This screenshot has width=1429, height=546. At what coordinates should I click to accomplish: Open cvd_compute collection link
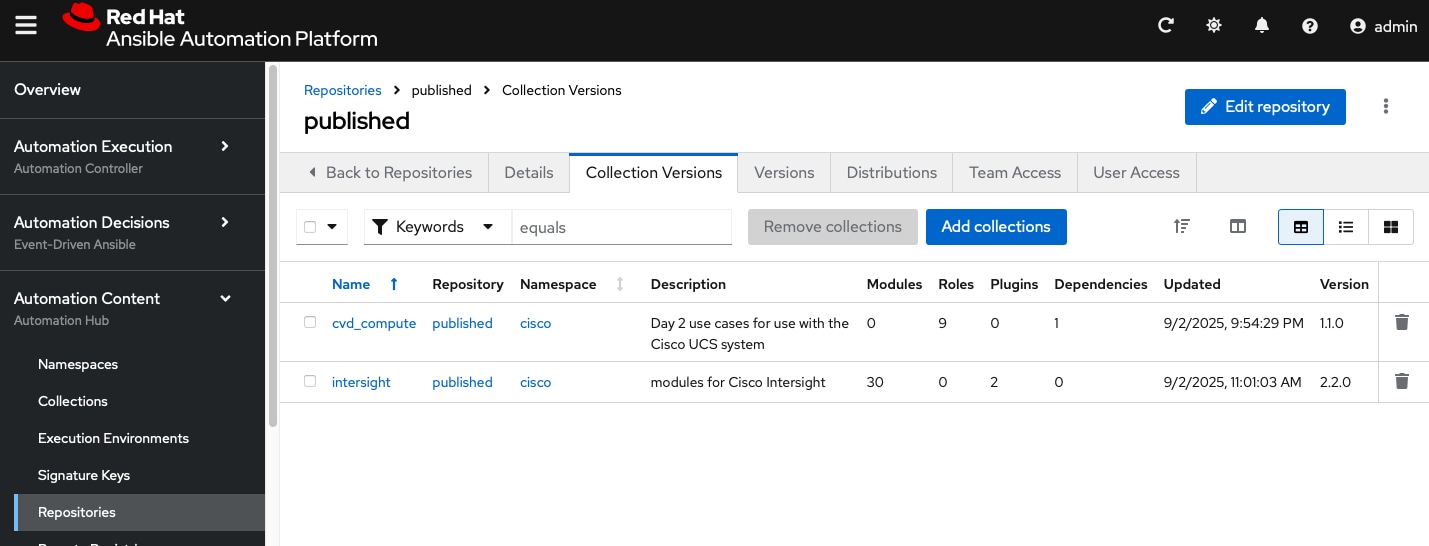tap(374, 323)
